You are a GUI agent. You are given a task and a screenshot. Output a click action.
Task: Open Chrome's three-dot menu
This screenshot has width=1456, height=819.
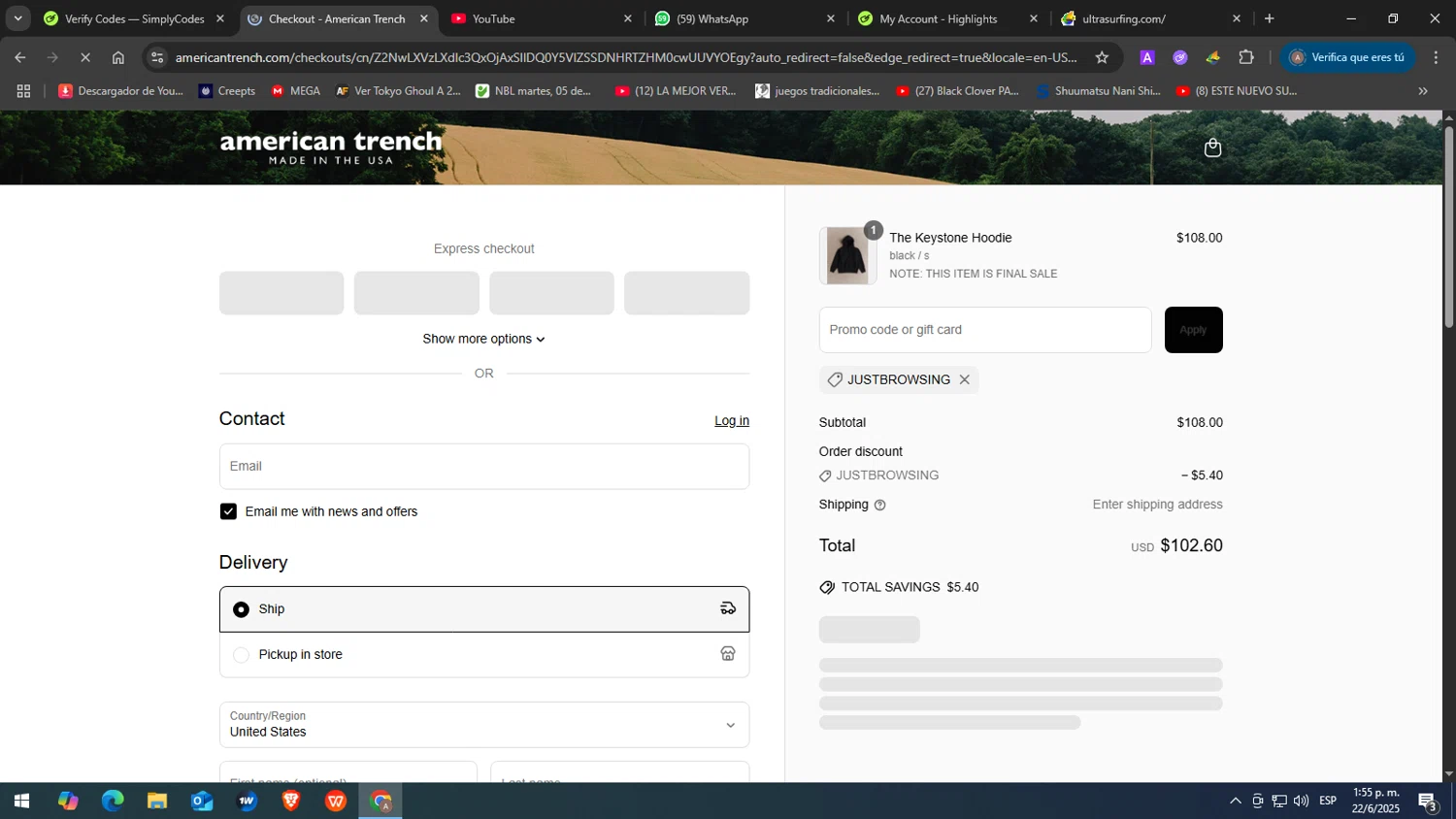(x=1436, y=57)
